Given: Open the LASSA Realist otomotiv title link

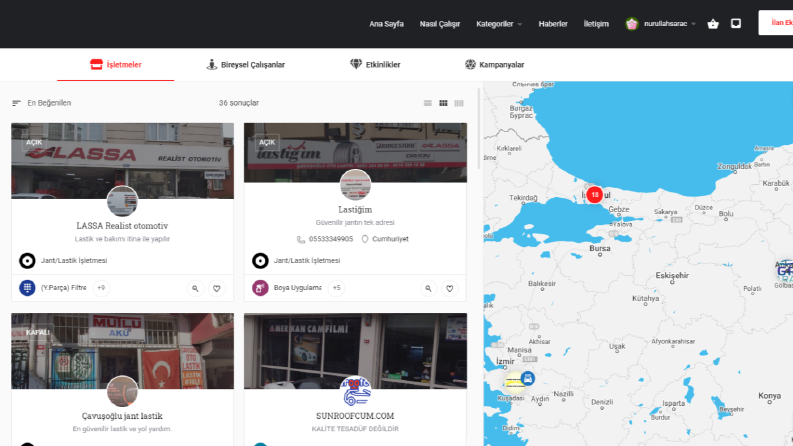Looking at the screenshot, I should tap(122, 226).
